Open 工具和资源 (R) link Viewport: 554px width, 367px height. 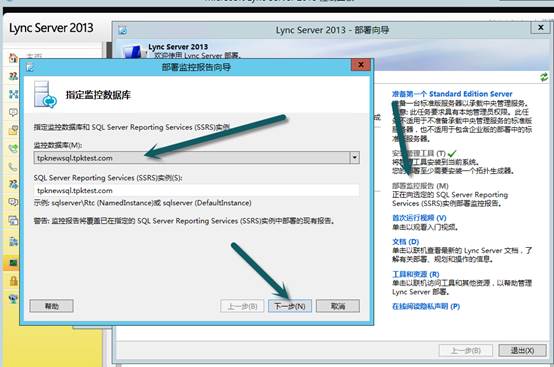(x=416, y=274)
